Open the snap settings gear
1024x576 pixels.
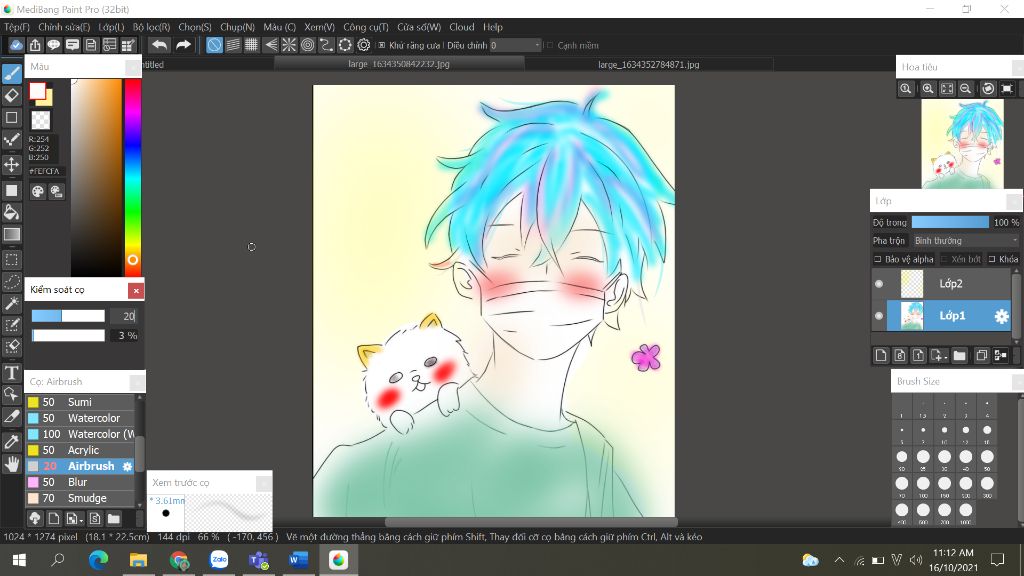[x=364, y=45]
